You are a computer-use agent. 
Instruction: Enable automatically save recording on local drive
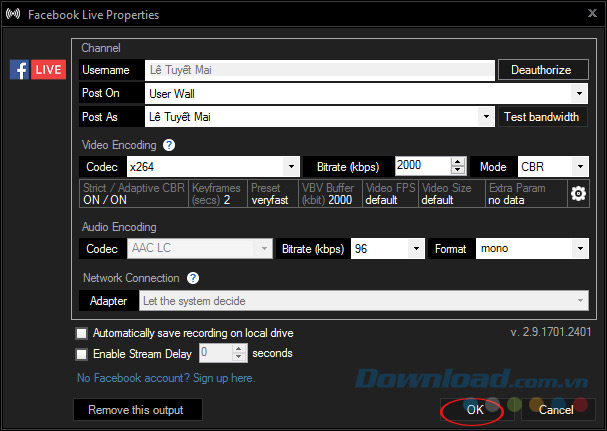(82, 333)
